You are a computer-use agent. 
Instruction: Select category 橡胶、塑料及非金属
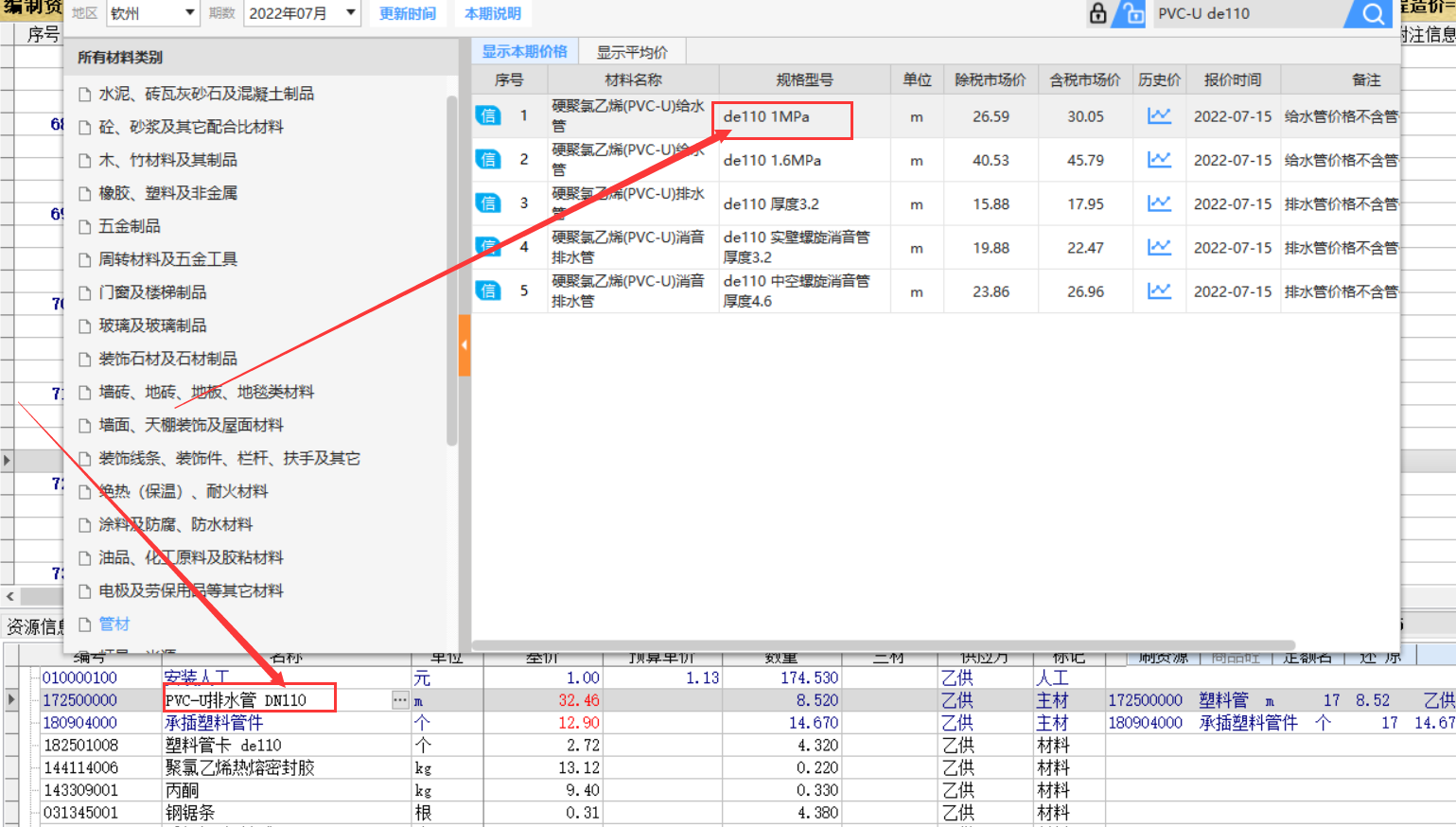168,193
